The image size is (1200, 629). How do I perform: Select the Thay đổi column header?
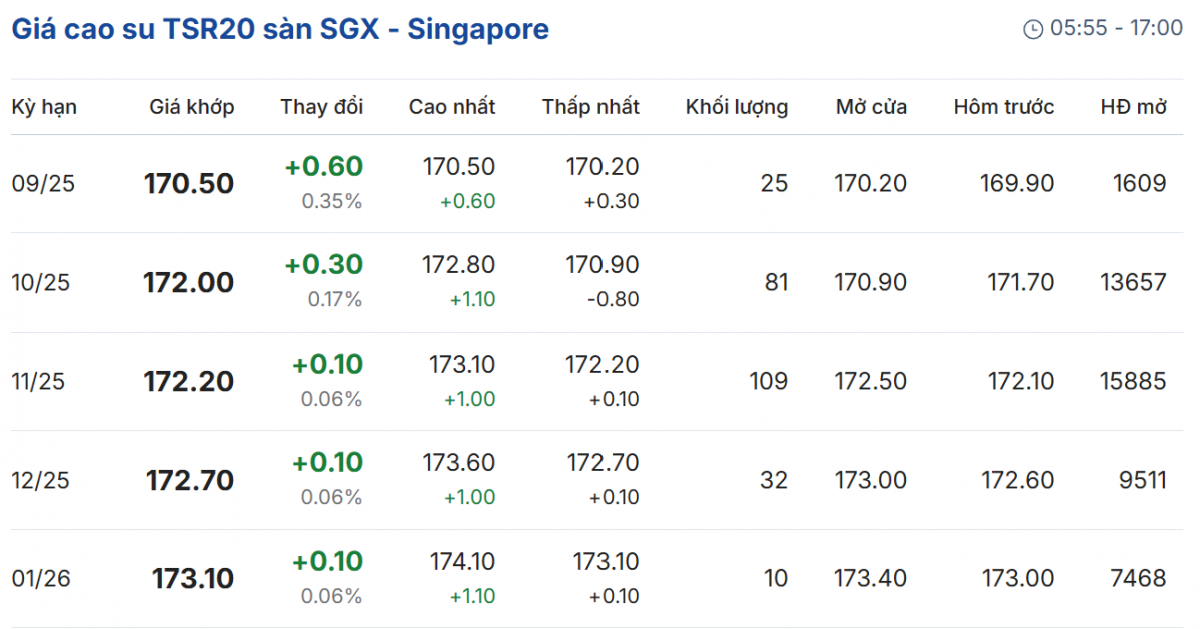pyautogui.click(x=322, y=107)
